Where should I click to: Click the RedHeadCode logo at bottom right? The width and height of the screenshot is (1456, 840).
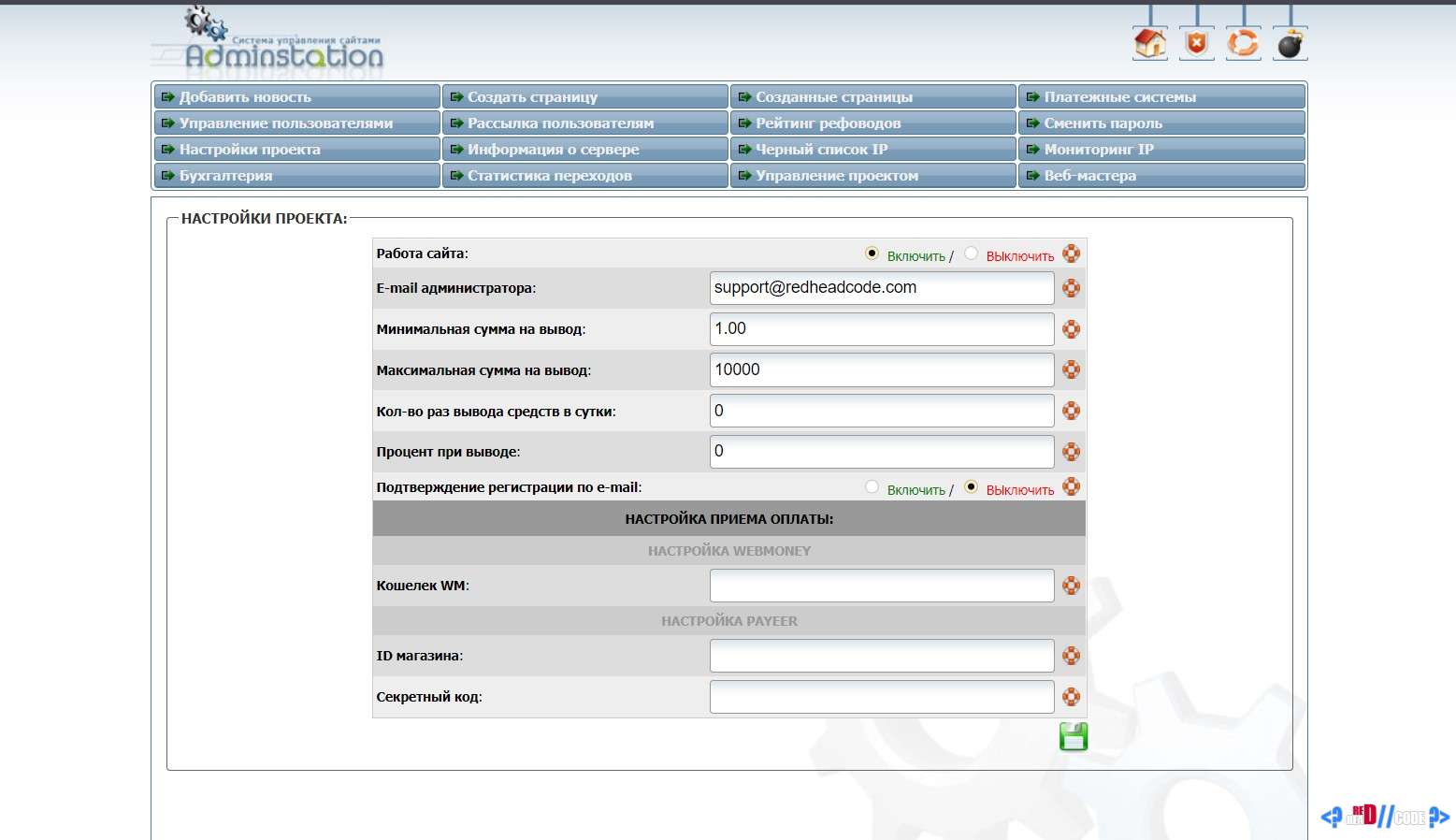click(x=1385, y=817)
